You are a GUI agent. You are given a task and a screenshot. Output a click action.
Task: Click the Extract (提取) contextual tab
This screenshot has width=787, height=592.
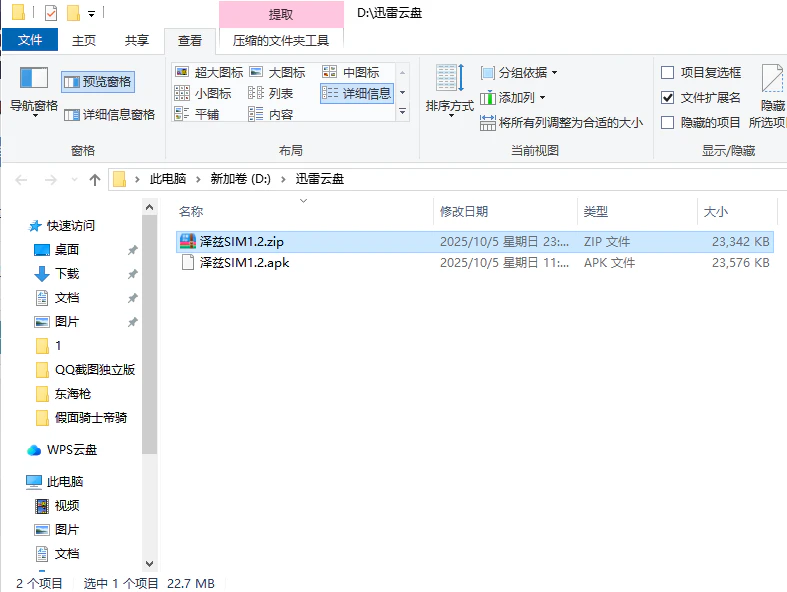[x=281, y=14]
